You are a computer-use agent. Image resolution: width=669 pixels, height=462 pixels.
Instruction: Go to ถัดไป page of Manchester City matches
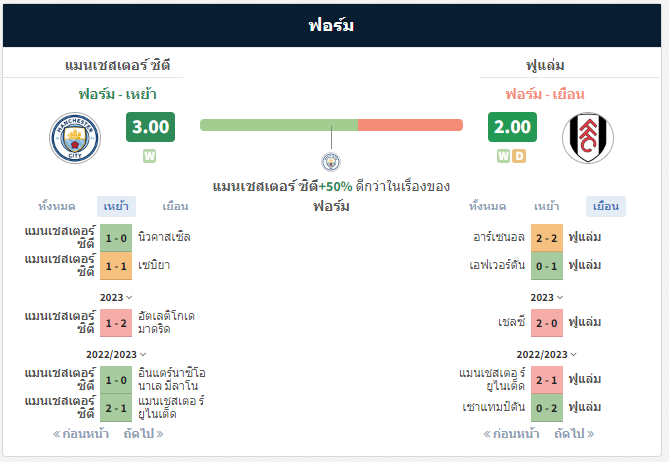pyautogui.click(x=143, y=434)
